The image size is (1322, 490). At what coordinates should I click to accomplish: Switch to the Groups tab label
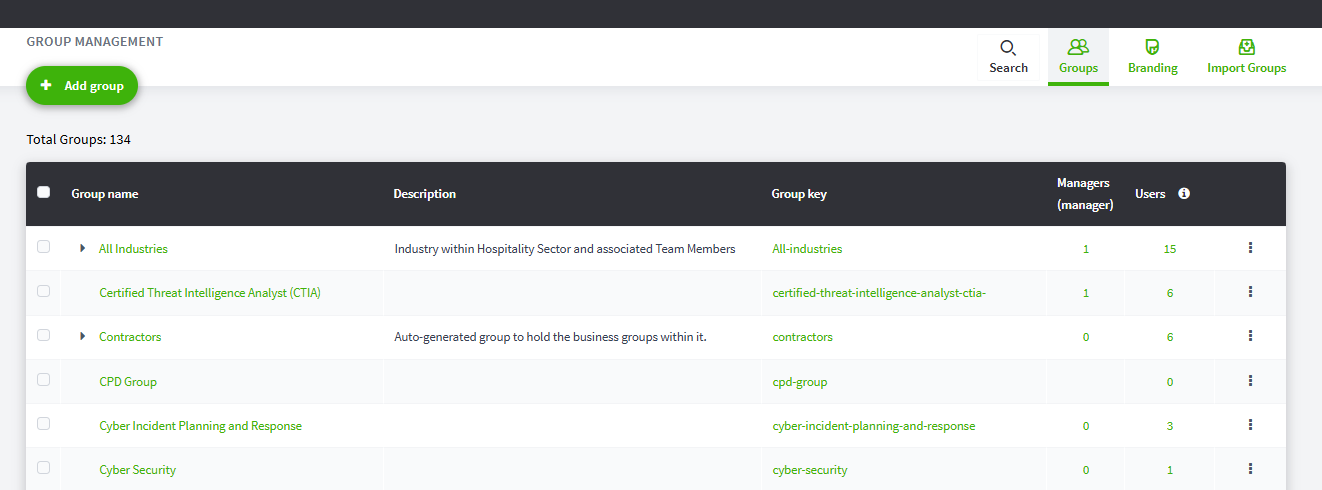tap(1078, 68)
